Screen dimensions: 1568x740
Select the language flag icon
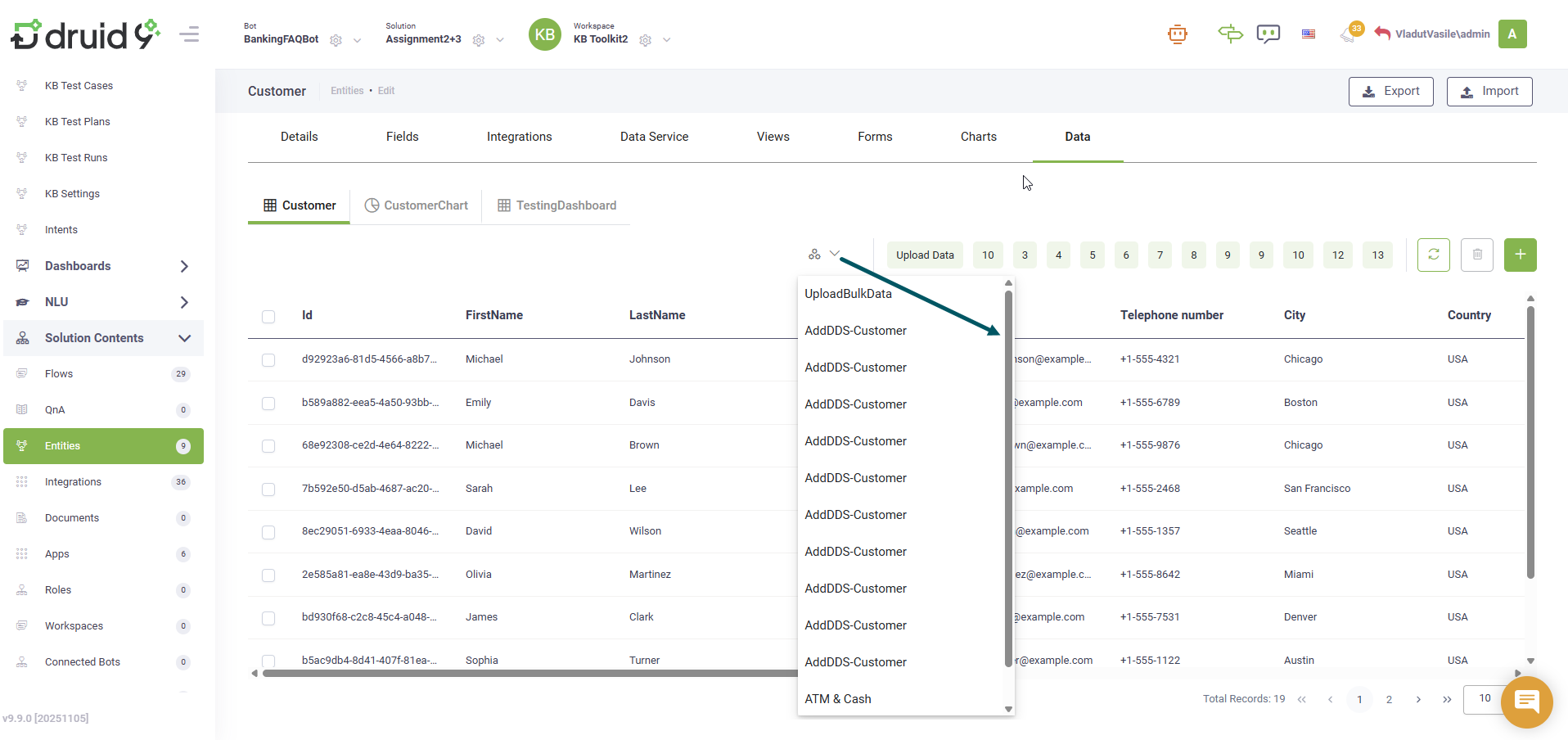(x=1309, y=34)
